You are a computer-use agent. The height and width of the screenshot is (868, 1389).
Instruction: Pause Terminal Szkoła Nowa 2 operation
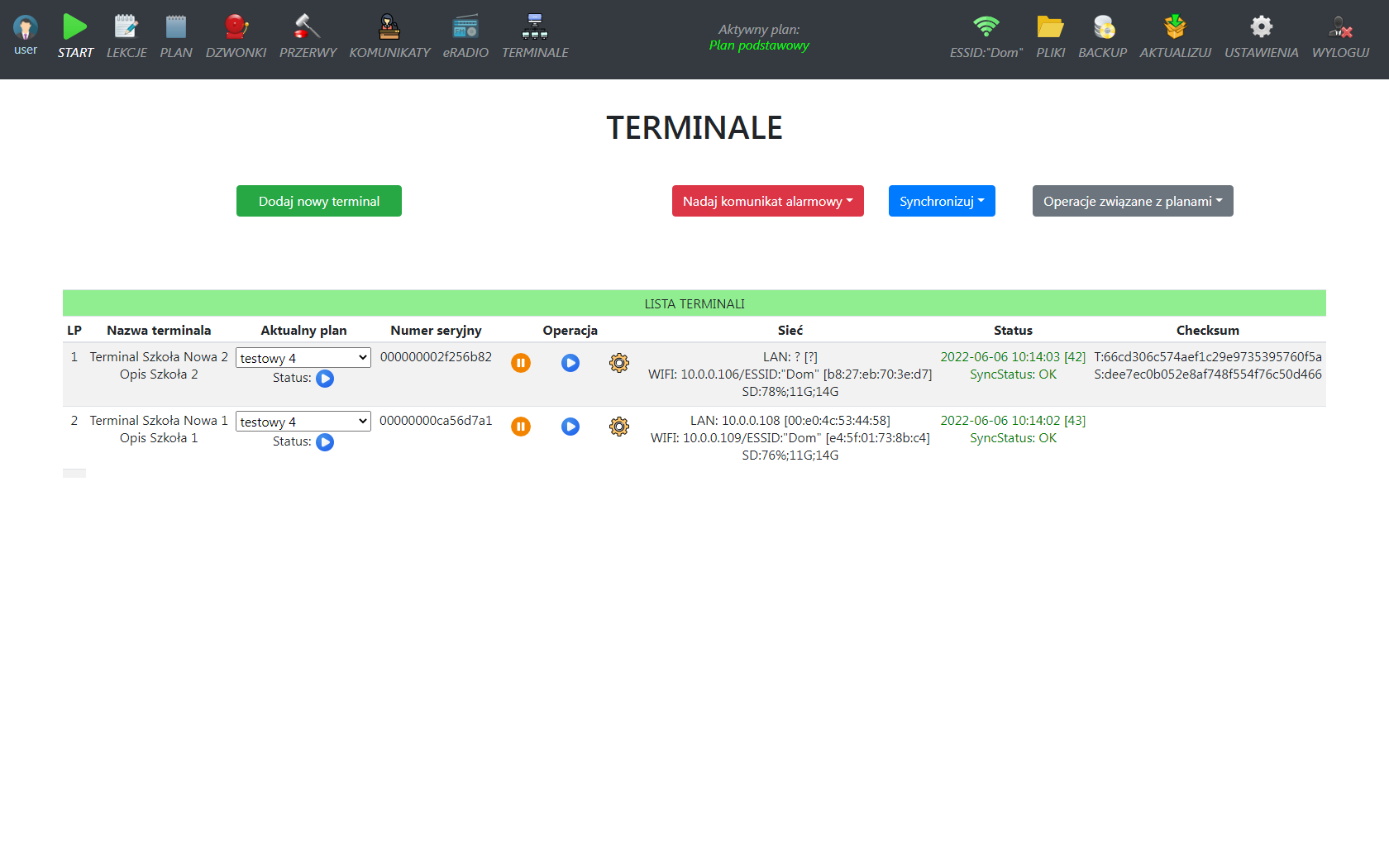pos(521,363)
